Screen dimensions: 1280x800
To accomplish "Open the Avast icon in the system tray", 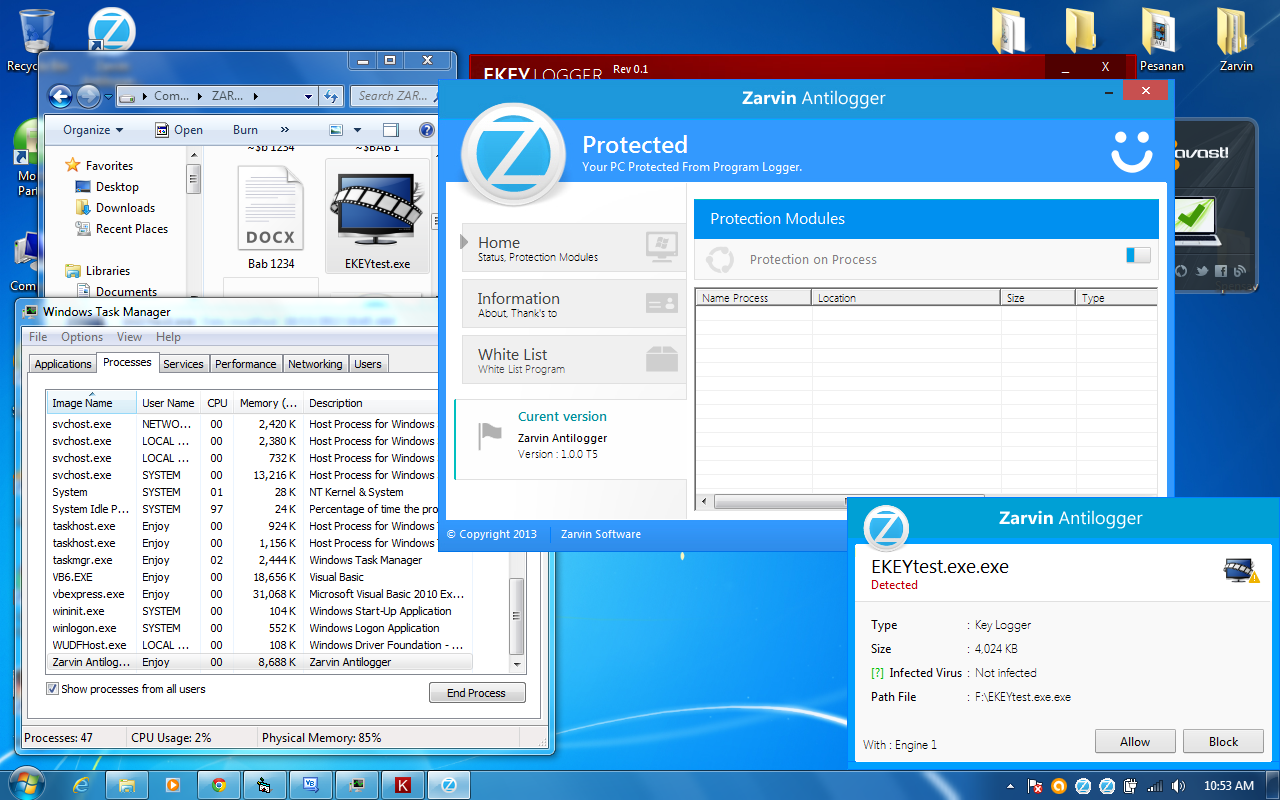I will (1058, 786).
